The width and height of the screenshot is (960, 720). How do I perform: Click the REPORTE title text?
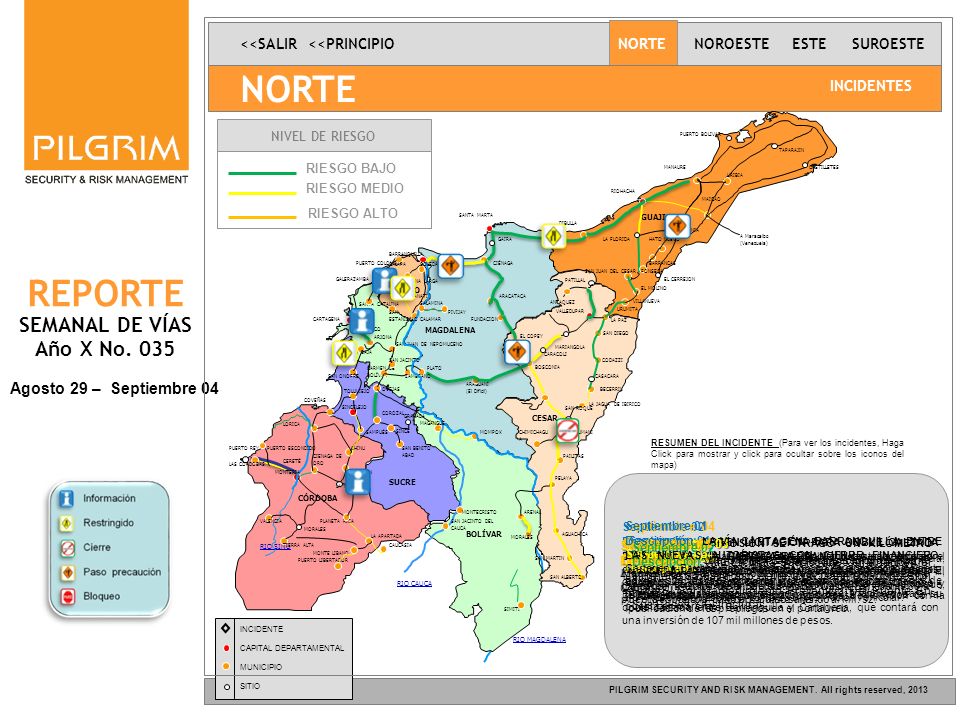coord(106,293)
